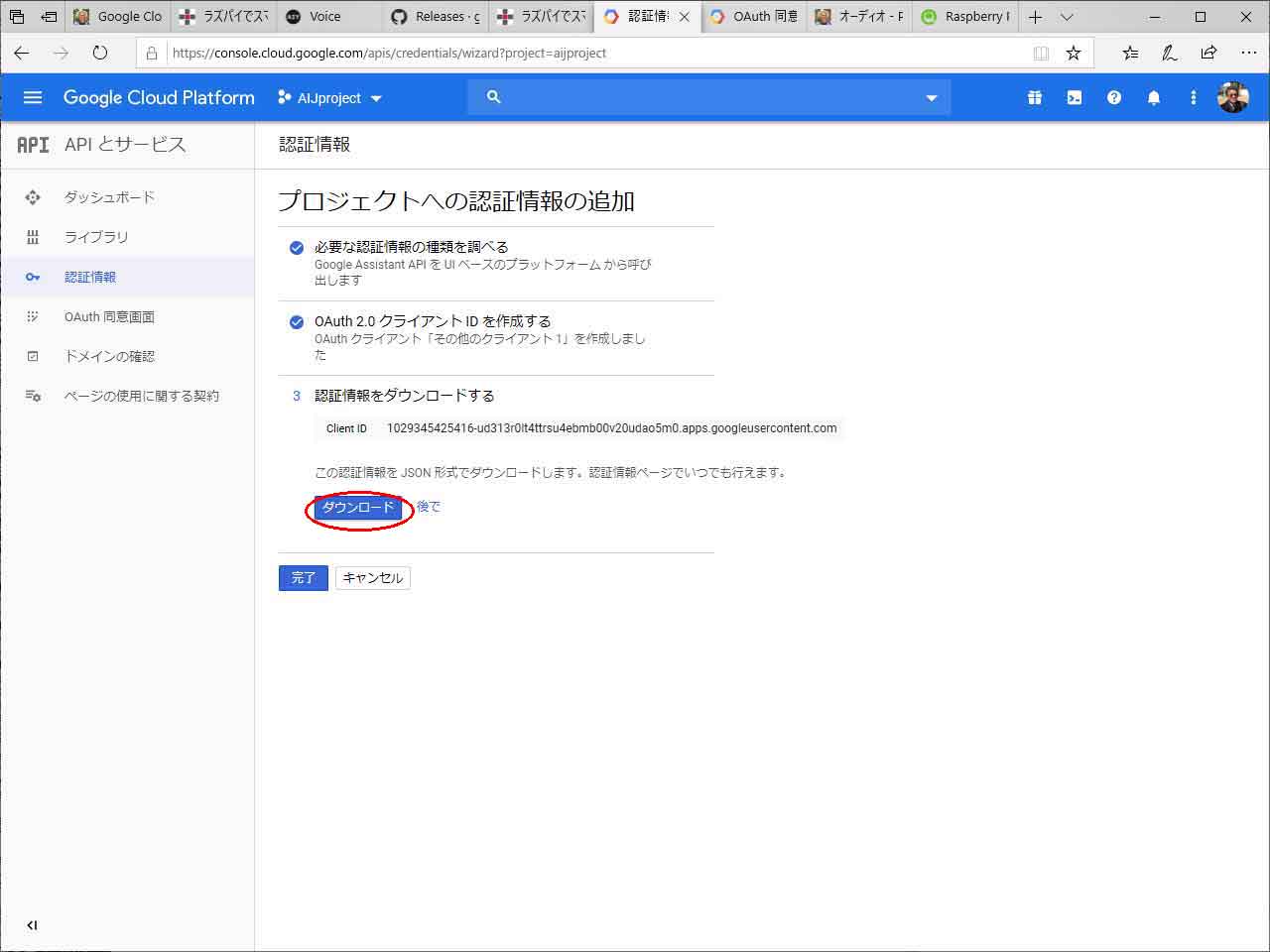1270x952 pixels.
Task: Open ドメインの確認 in the sidebar
Action: tap(109, 356)
